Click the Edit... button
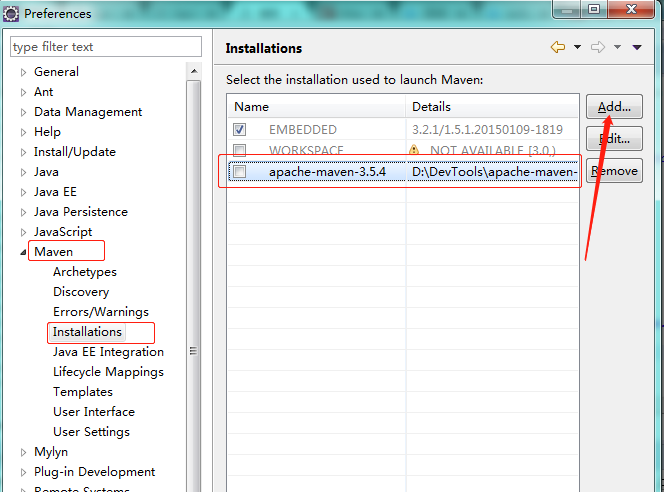Viewport: 664px width, 492px height. tap(614, 138)
